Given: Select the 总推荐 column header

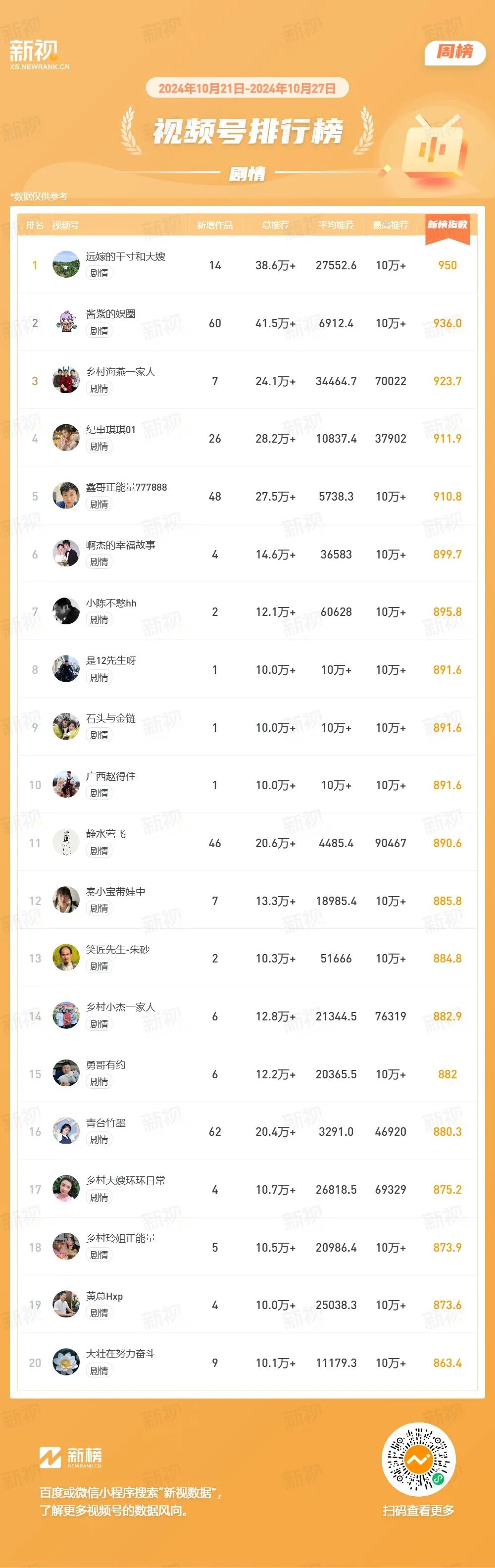Looking at the screenshot, I should coord(275,225).
